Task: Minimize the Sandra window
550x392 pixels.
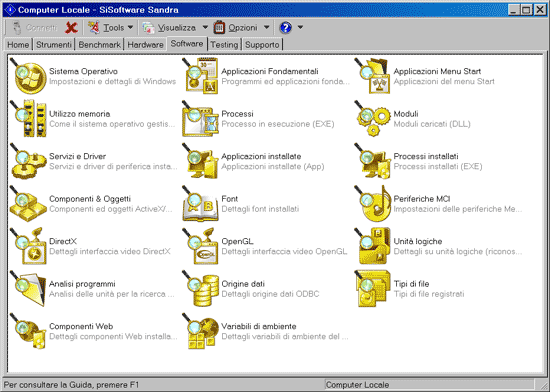Action: (514, 10)
